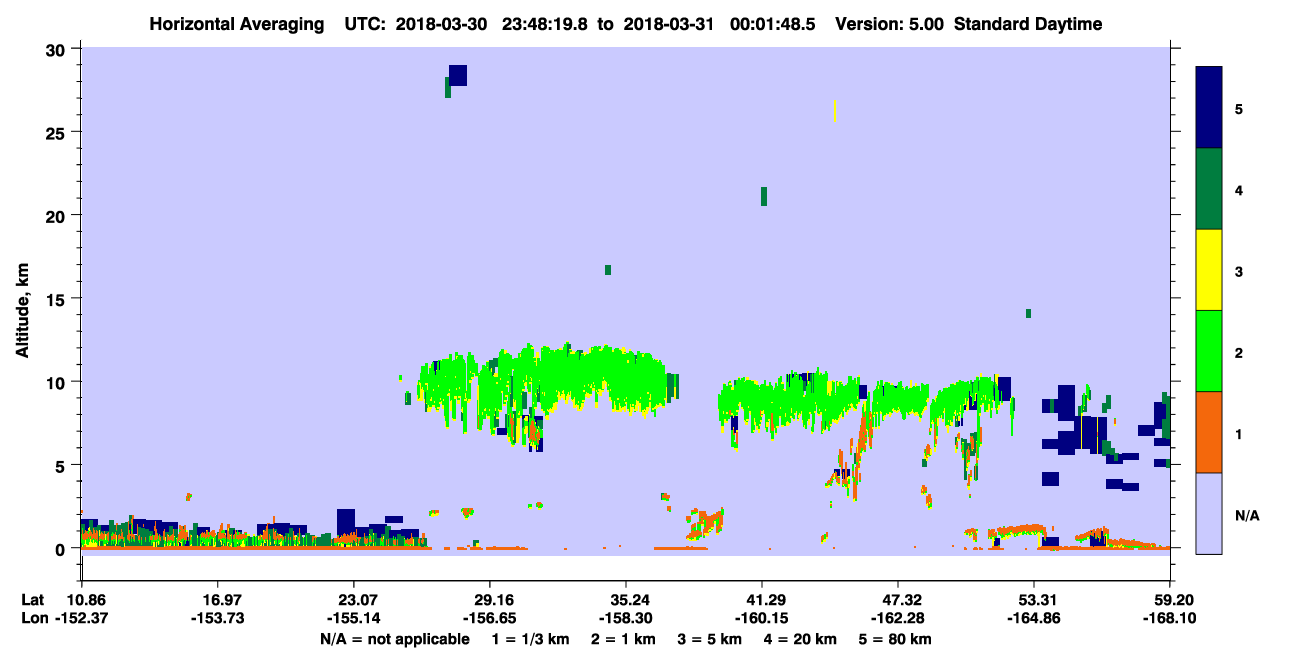Click the y-axis tick label 15
Viewport: 1300px width, 667px height.
58,299
